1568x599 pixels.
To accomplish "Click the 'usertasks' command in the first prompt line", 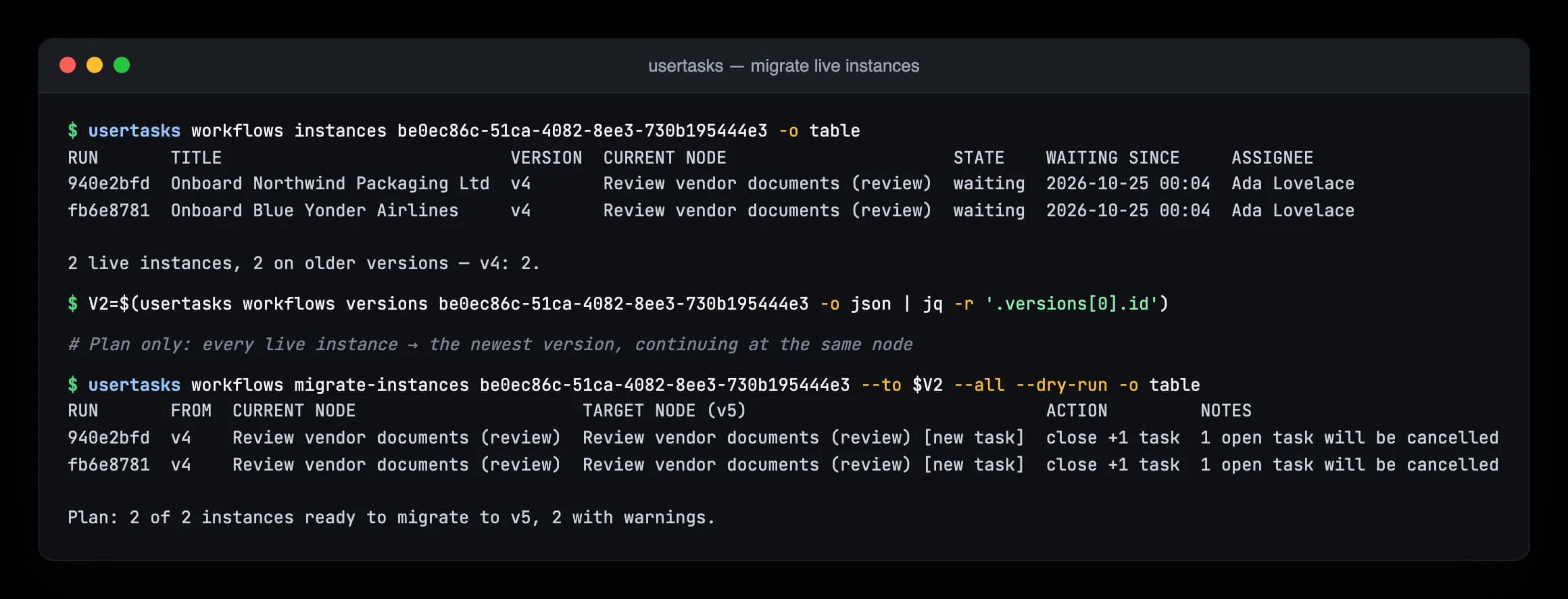I will (134, 130).
